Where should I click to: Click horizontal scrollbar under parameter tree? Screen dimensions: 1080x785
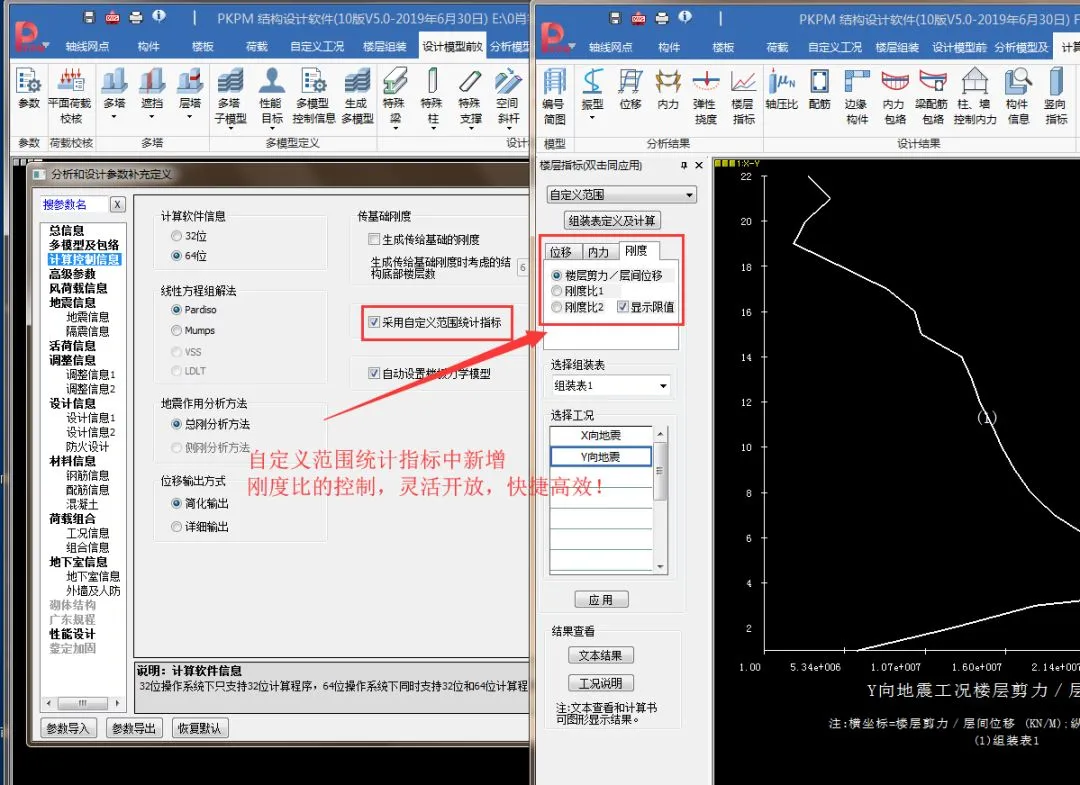point(83,703)
